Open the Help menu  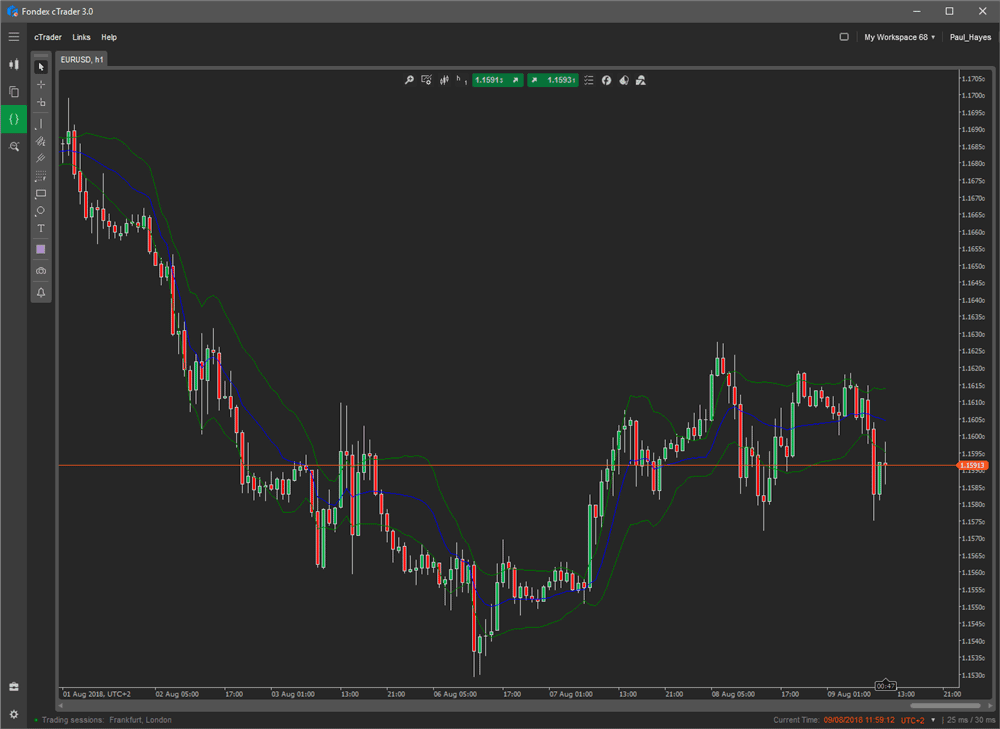(109, 37)
